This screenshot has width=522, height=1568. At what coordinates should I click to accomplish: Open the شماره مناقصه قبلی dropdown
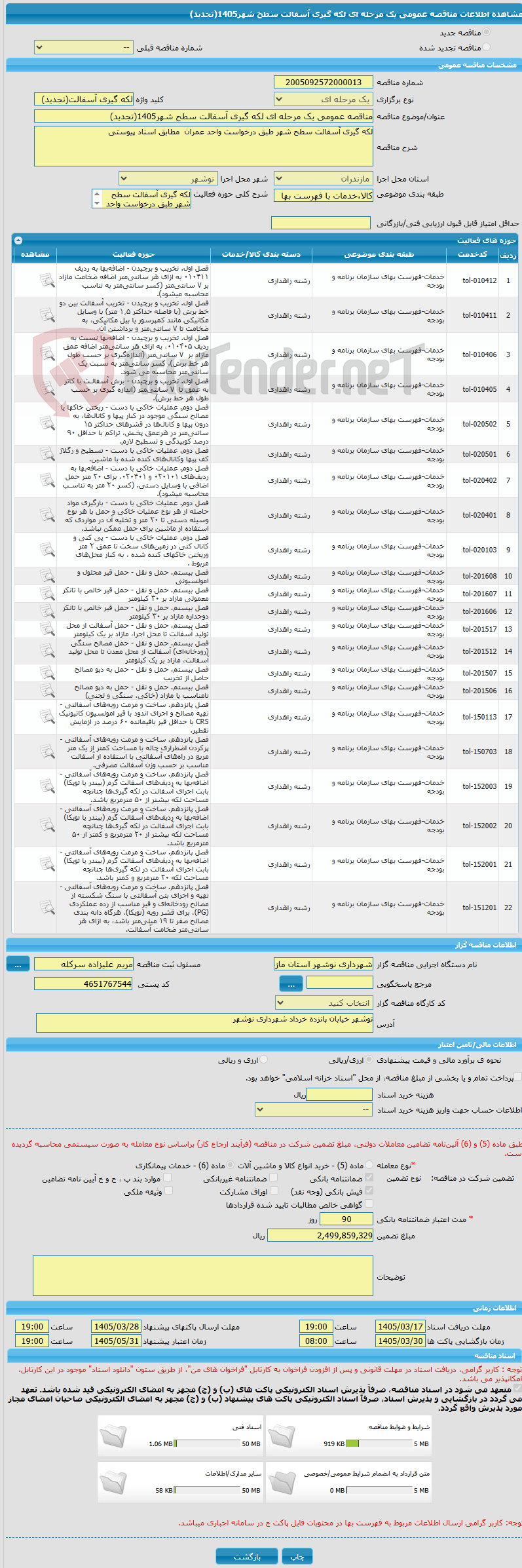(83, 48)
